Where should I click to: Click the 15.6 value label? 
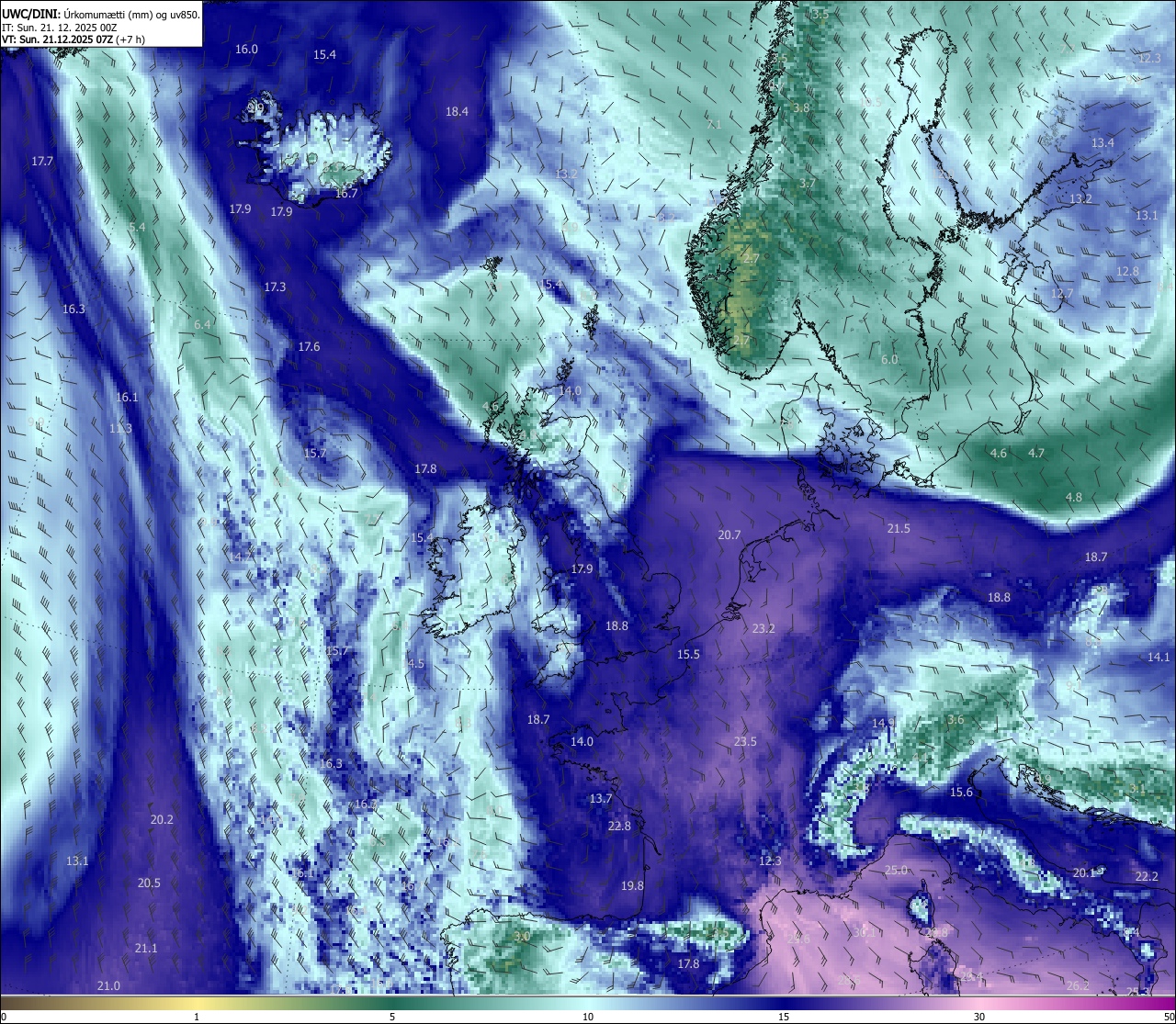click(961, 793)
